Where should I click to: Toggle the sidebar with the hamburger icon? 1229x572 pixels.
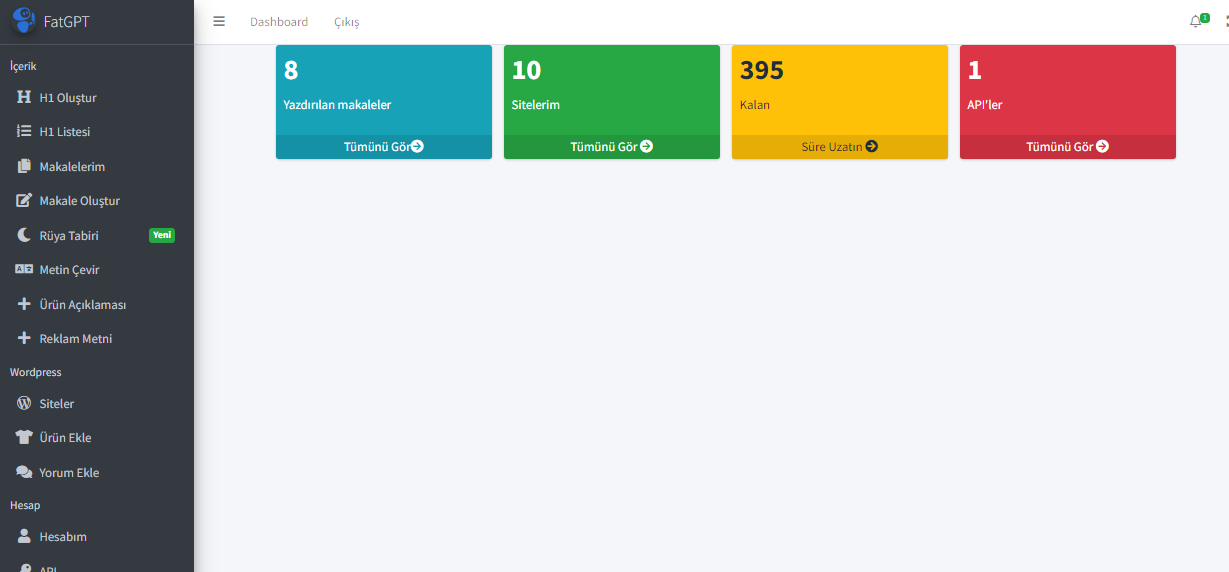pyautogui.click(x=219, y=21)
